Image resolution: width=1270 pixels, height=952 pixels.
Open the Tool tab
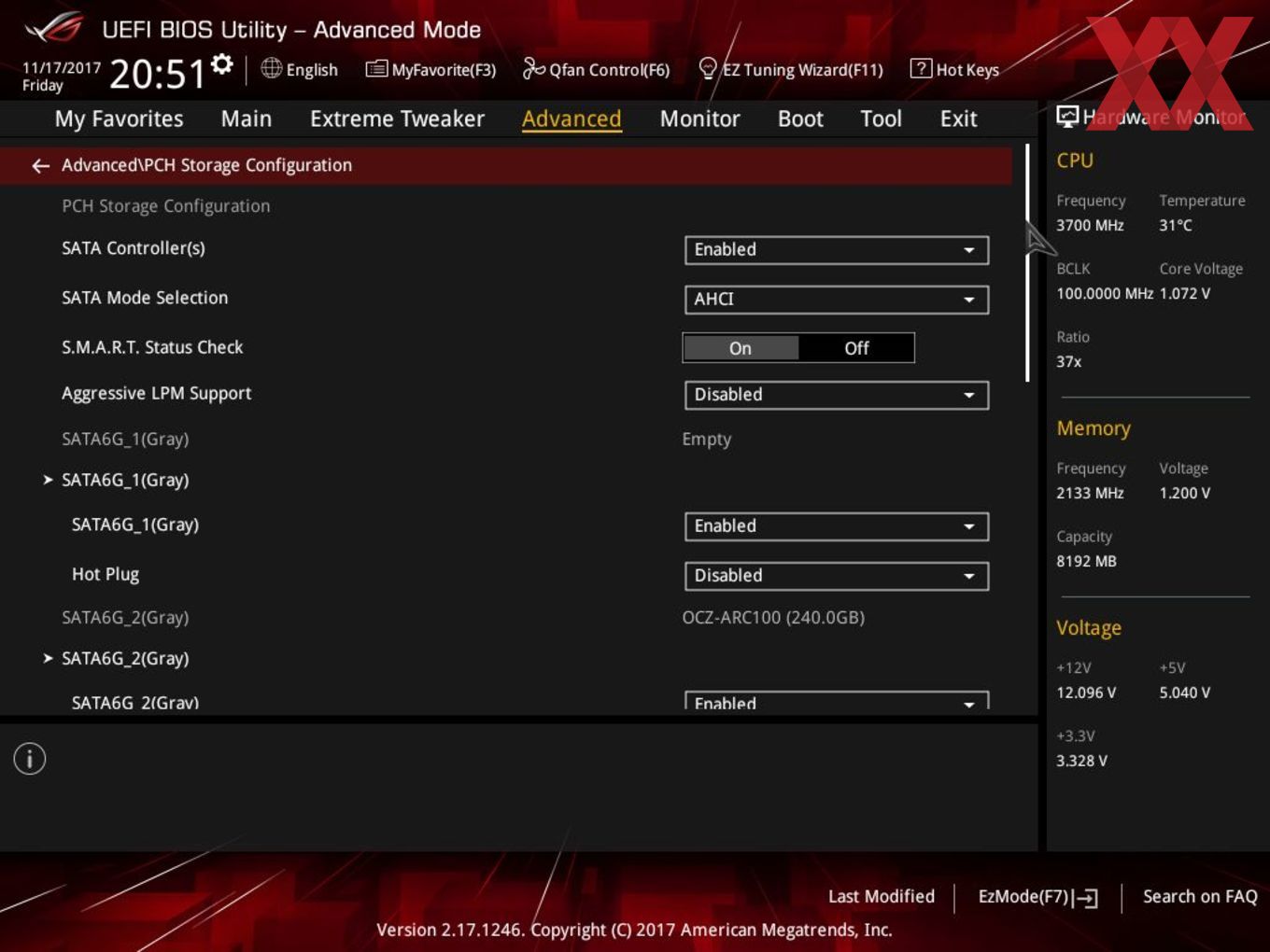click(x=881, y=119)
